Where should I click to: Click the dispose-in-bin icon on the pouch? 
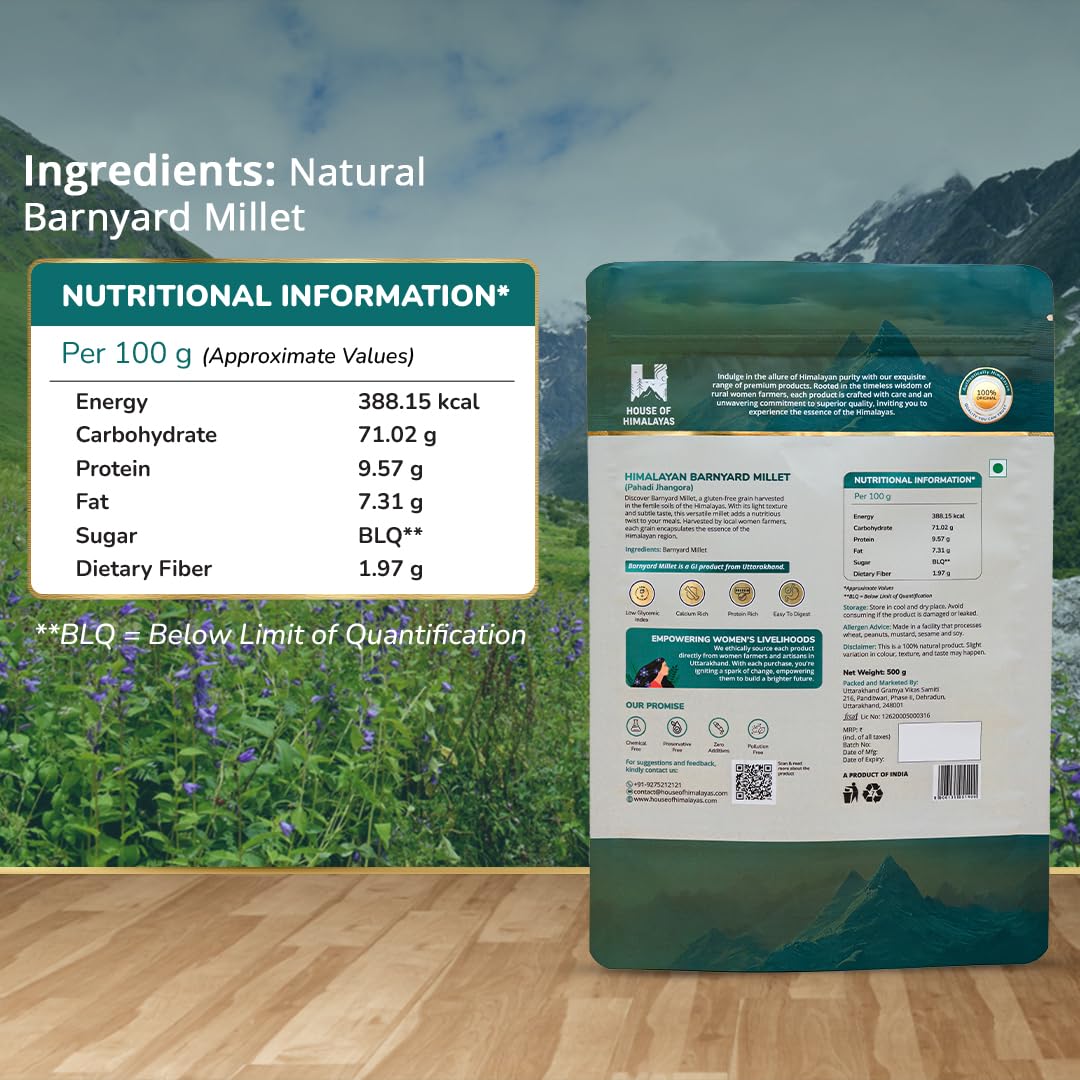coord(851,793)
